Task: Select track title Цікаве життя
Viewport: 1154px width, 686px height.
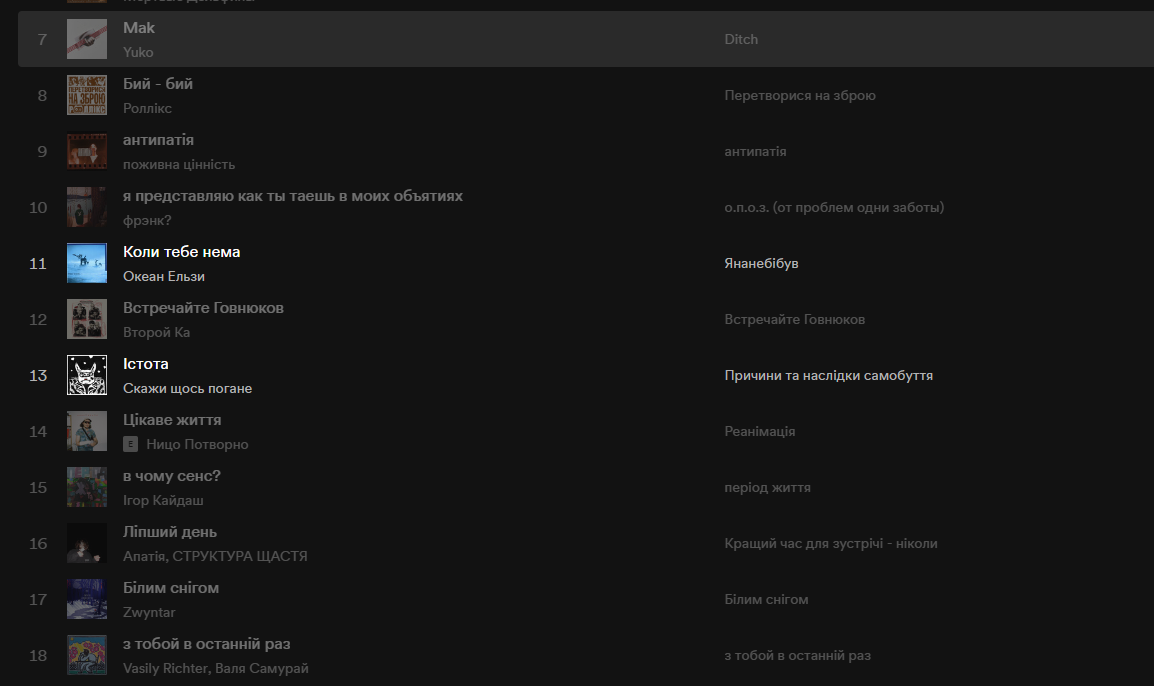Action: [x=172, y=420]
